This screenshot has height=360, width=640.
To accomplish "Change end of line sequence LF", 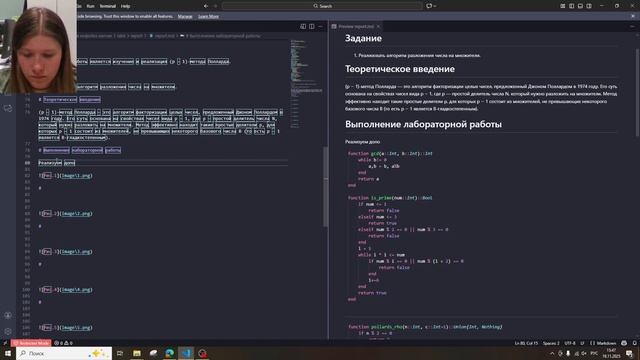I will point(582,343).
